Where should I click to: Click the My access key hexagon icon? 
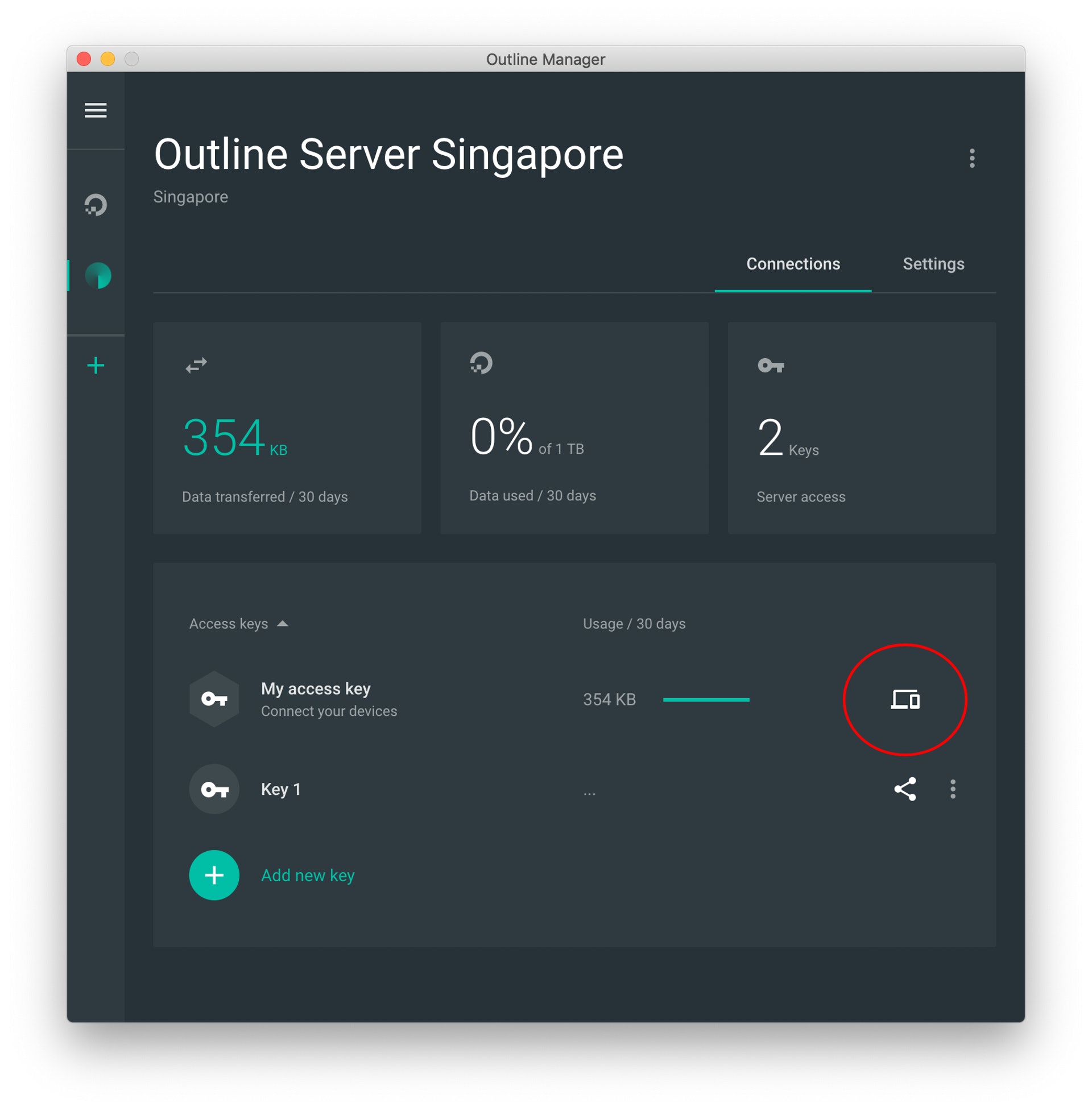pyautogui.click(x=214, y=699)
